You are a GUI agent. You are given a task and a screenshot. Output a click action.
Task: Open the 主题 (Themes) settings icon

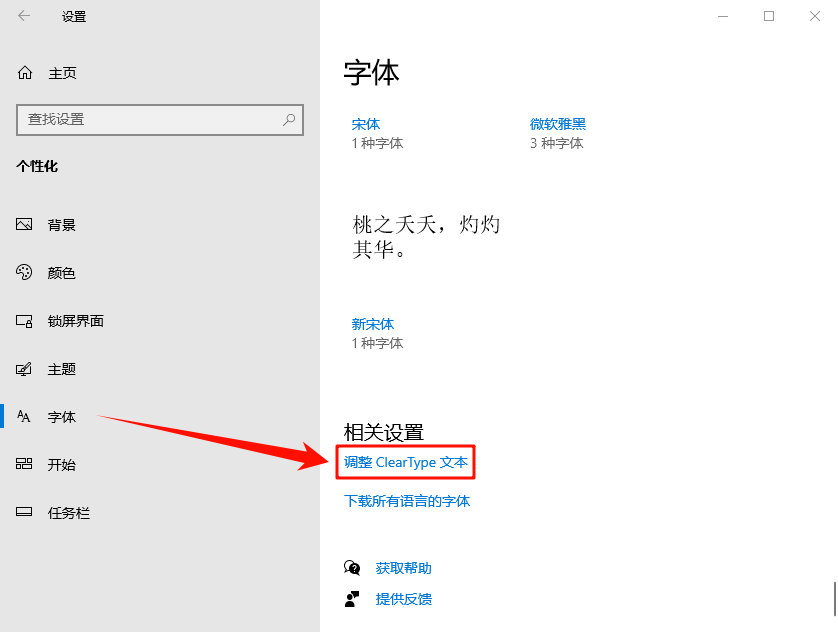(x=23, y=368)
